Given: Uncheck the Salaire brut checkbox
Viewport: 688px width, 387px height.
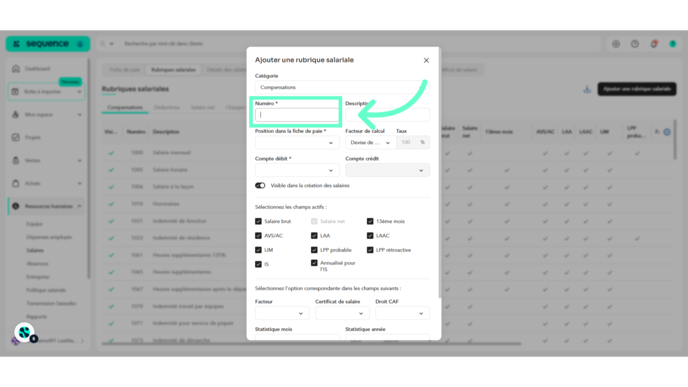Looking at the screenshot, I should tap(258, 222).
